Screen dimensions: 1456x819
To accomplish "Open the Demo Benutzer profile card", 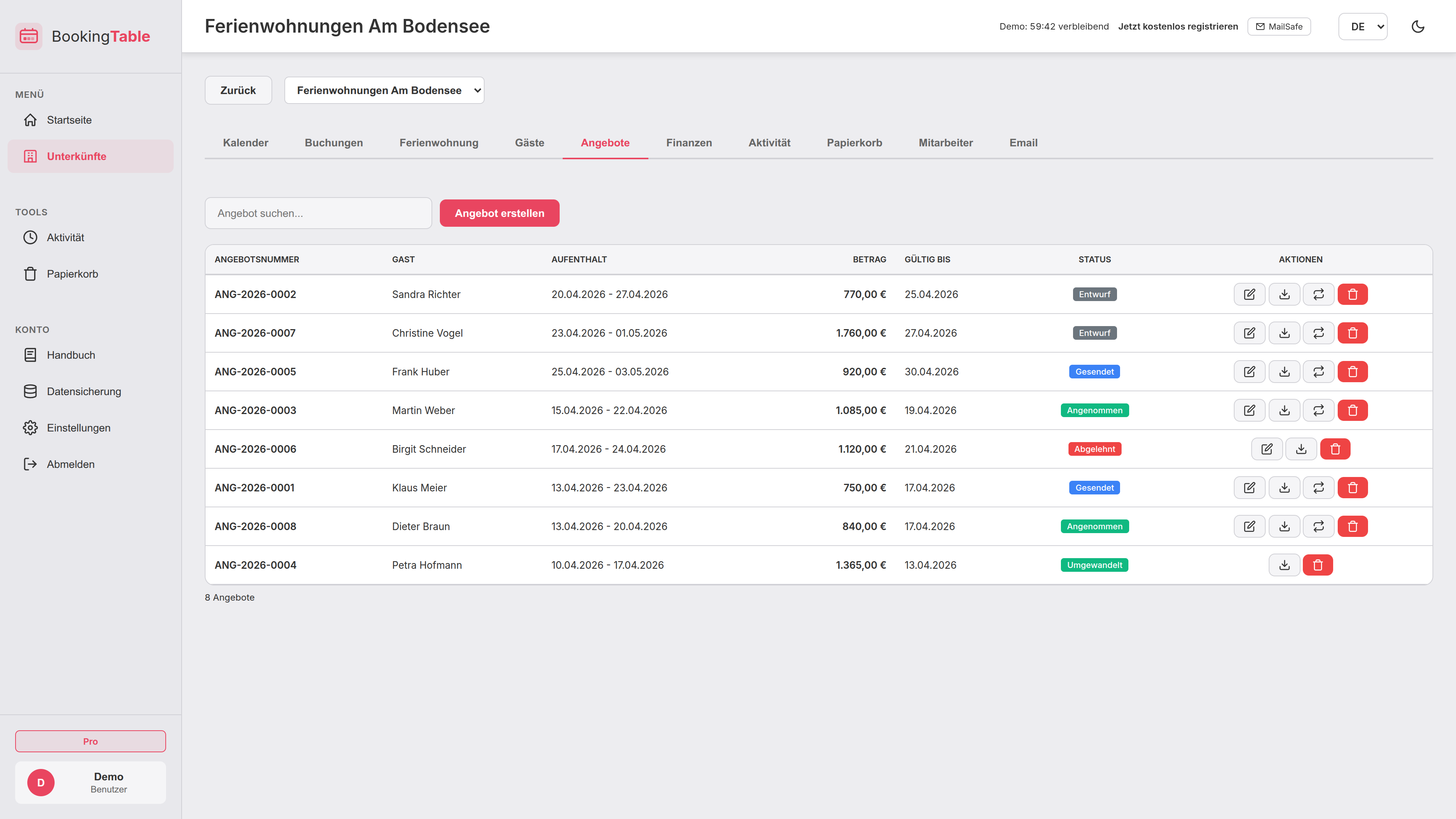I will click(91, 782).
